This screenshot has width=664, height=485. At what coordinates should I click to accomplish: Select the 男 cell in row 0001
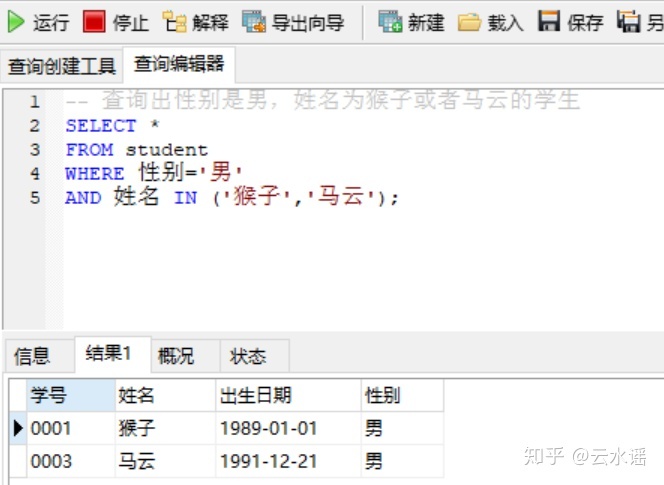[x=402, y=428]
